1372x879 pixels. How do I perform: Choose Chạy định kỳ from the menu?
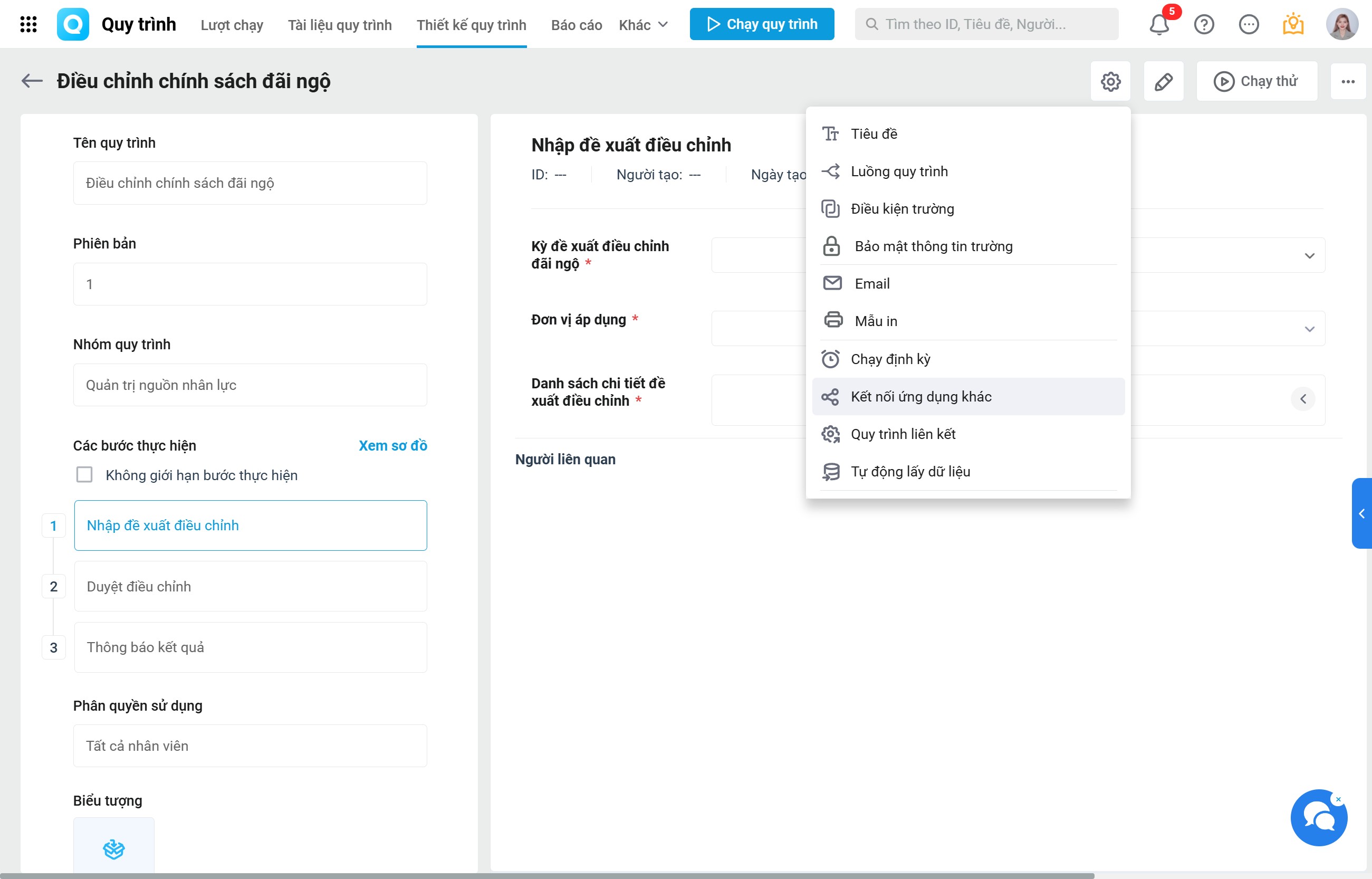point(890,359)
